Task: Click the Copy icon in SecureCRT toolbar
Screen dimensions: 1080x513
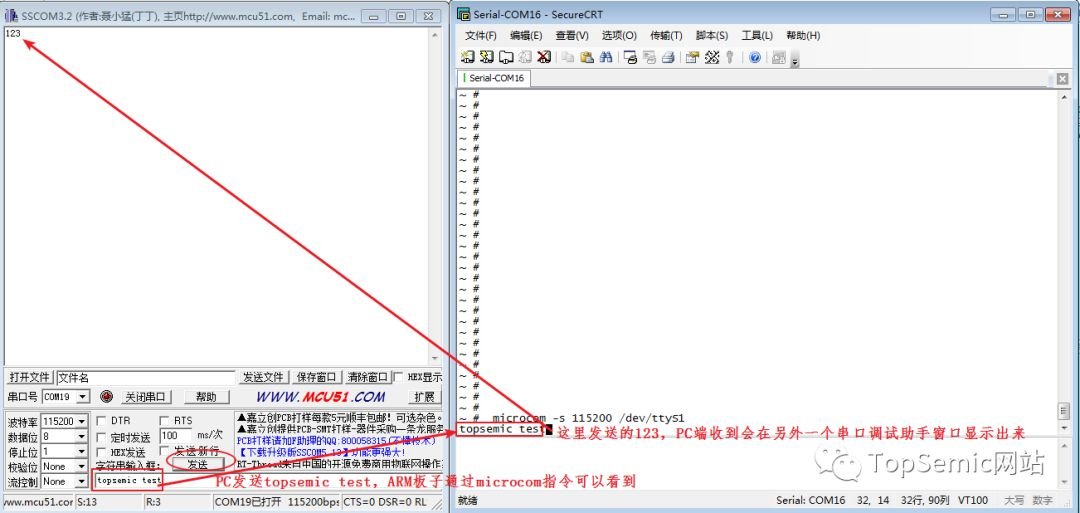Action: pyautogui.click(x=568, y=57)
